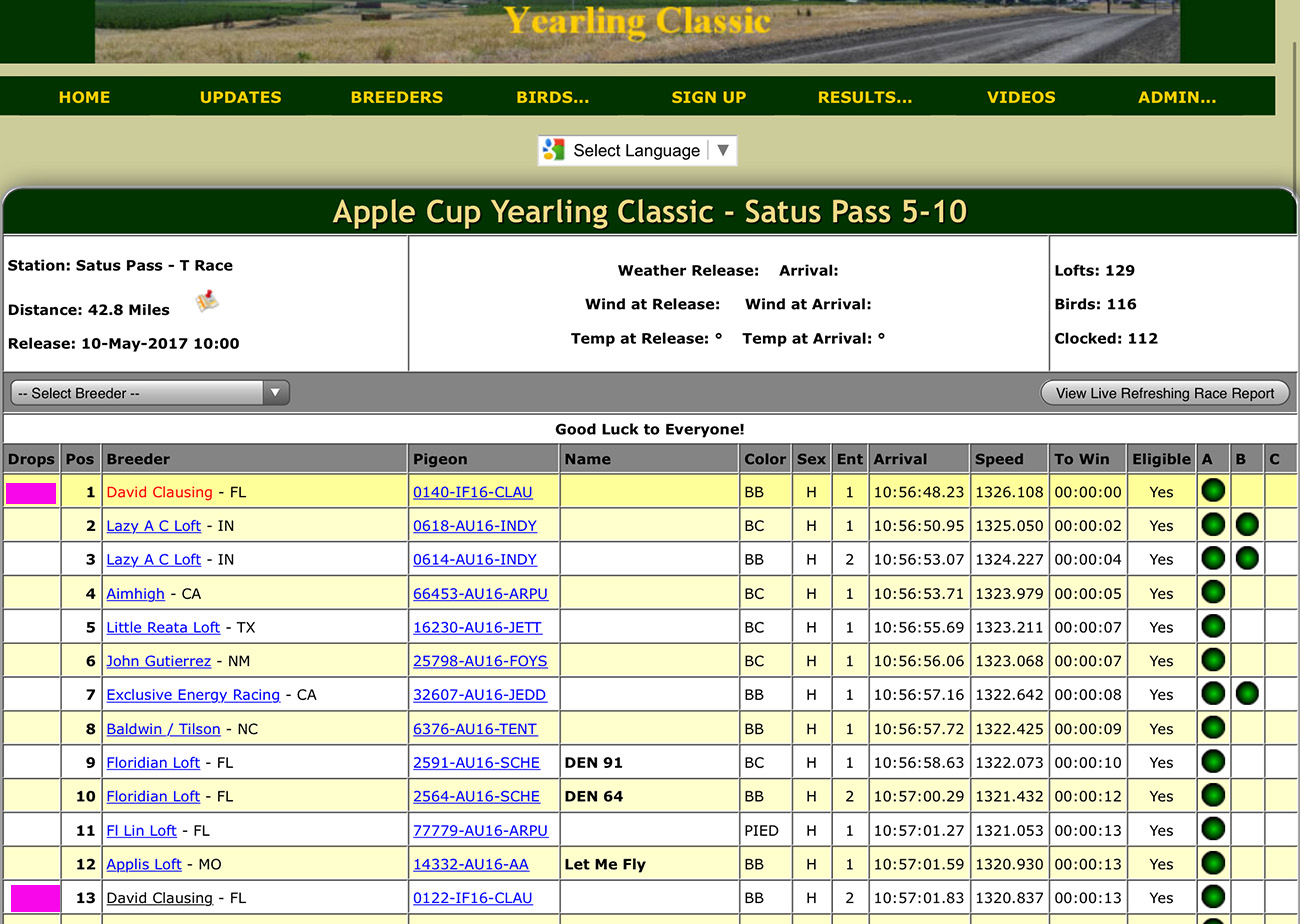1300x924 pixels.
Task: Click green A indicator for Aimhigh row
Action: 1213,593
